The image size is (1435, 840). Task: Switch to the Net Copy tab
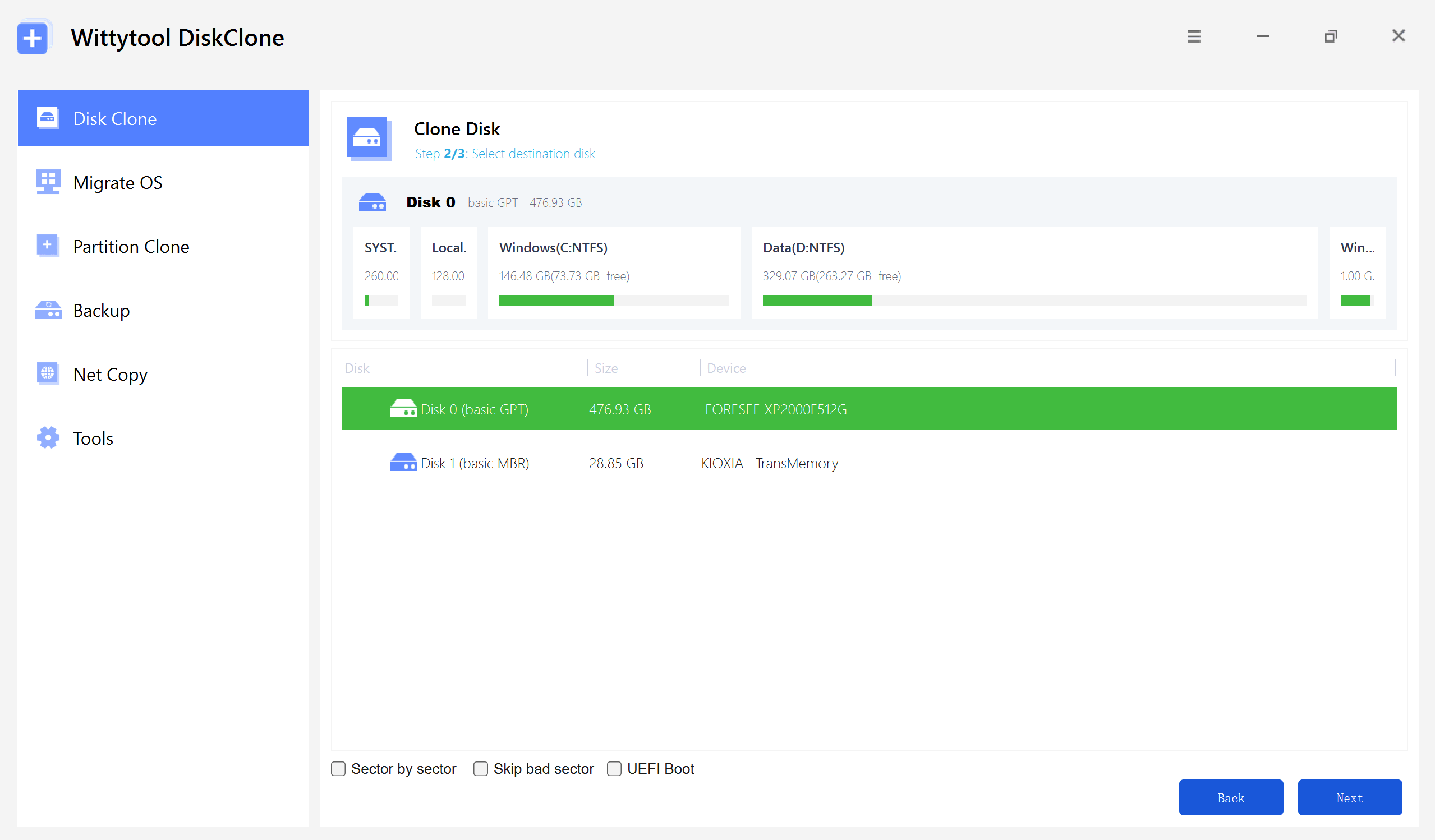tap(111, 375)
